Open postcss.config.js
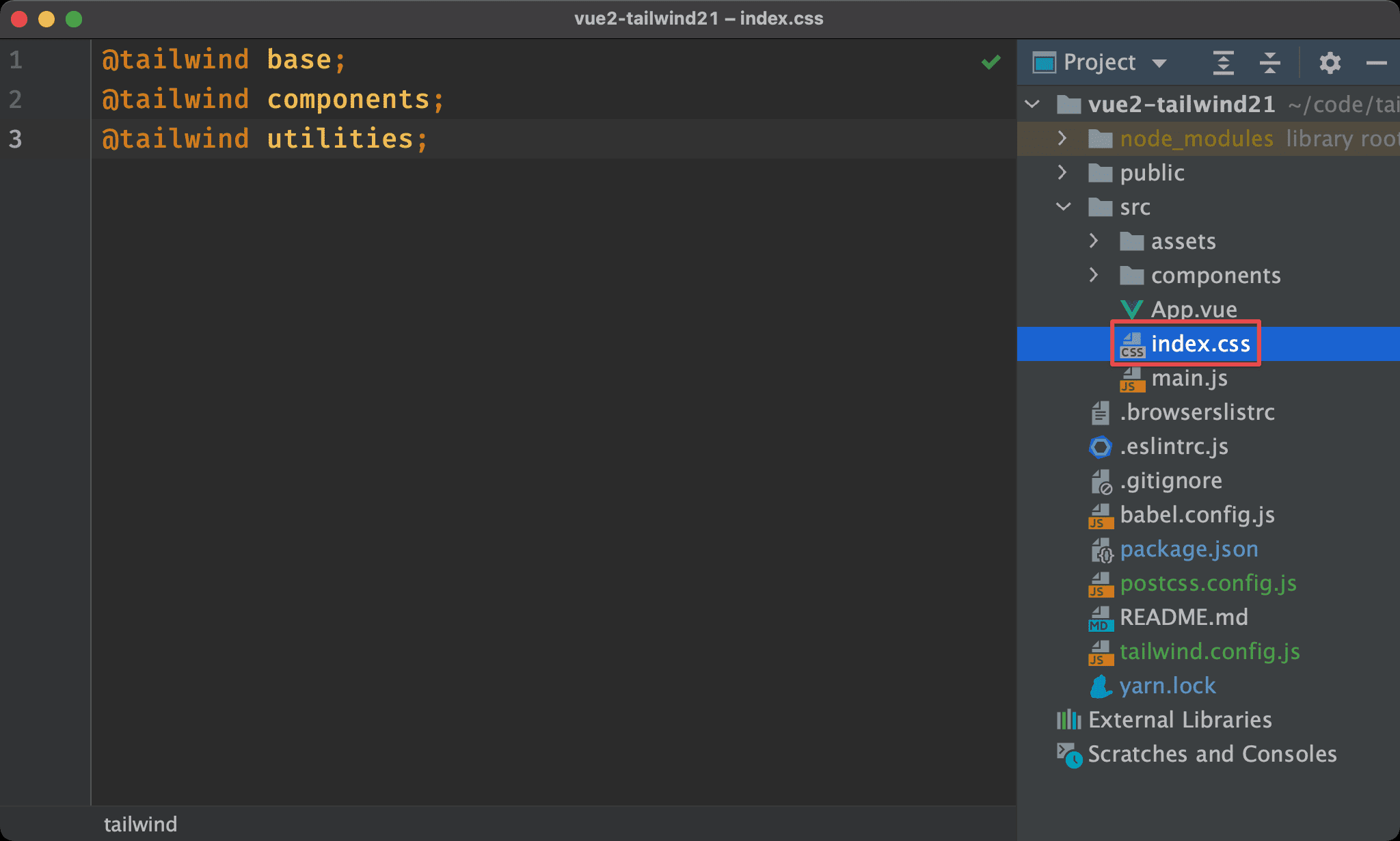 pos(1208,583)
